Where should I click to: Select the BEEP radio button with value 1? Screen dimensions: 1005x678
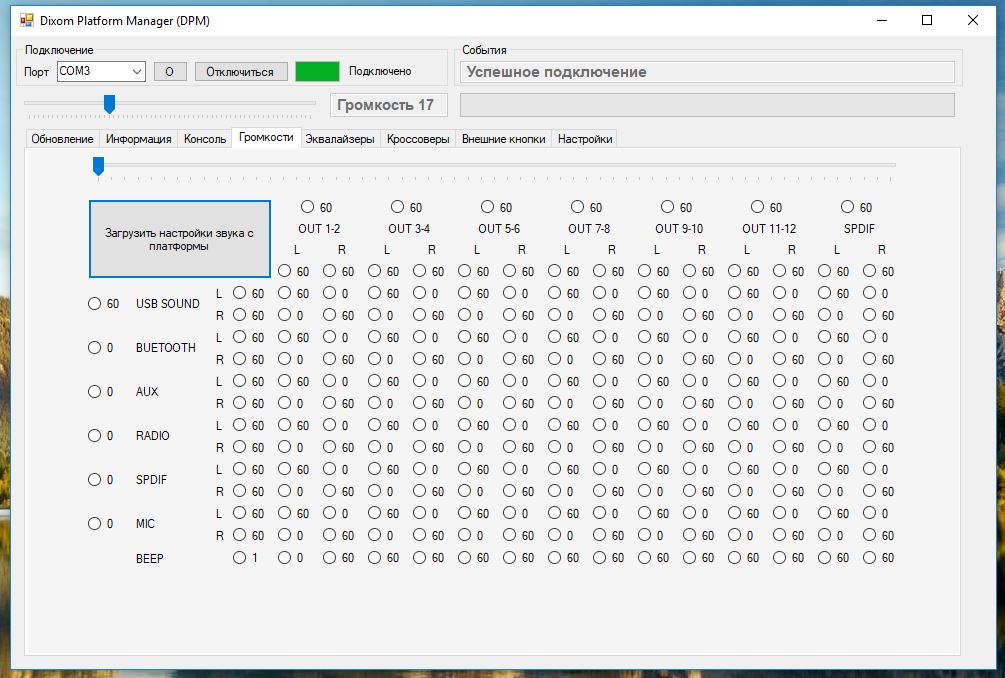tap(240, 558)
